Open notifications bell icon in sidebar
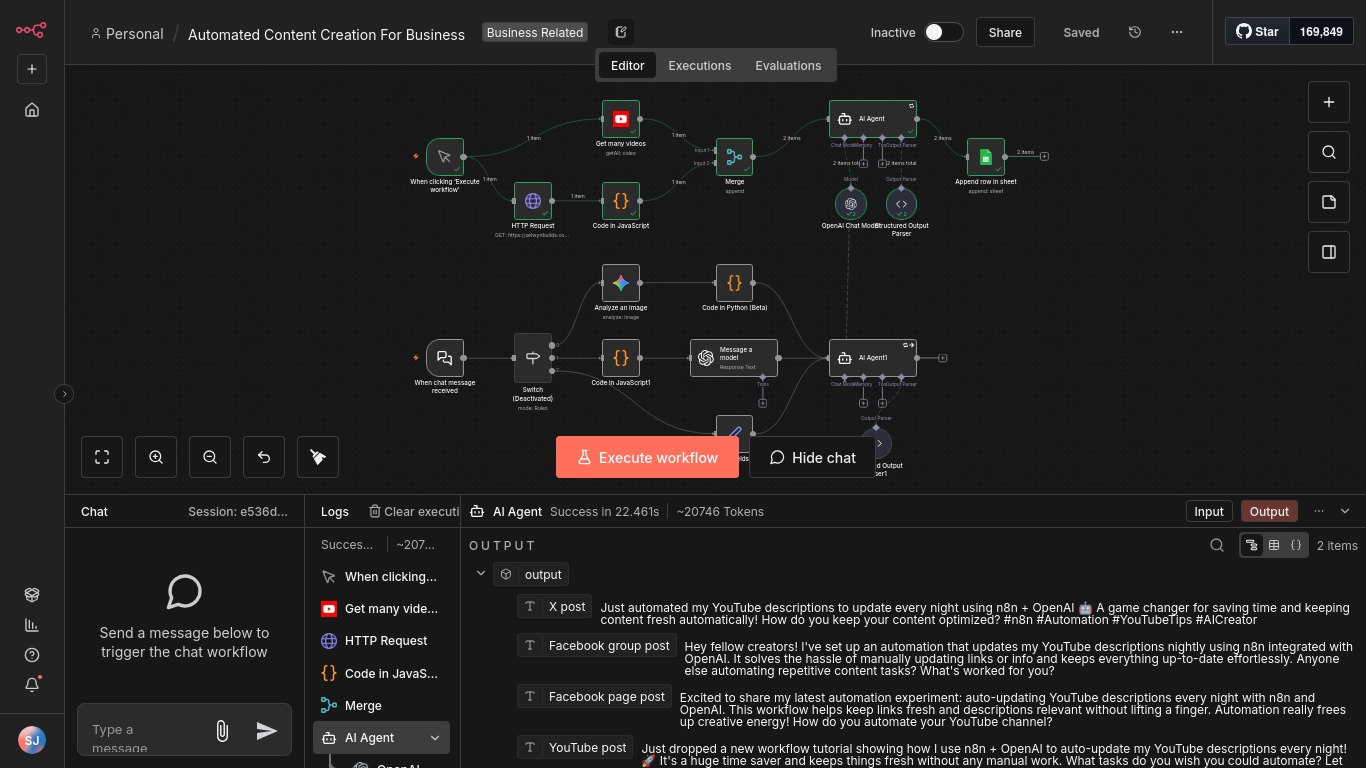The height and width of the screenshot is (768, 1366). point(32,685)
